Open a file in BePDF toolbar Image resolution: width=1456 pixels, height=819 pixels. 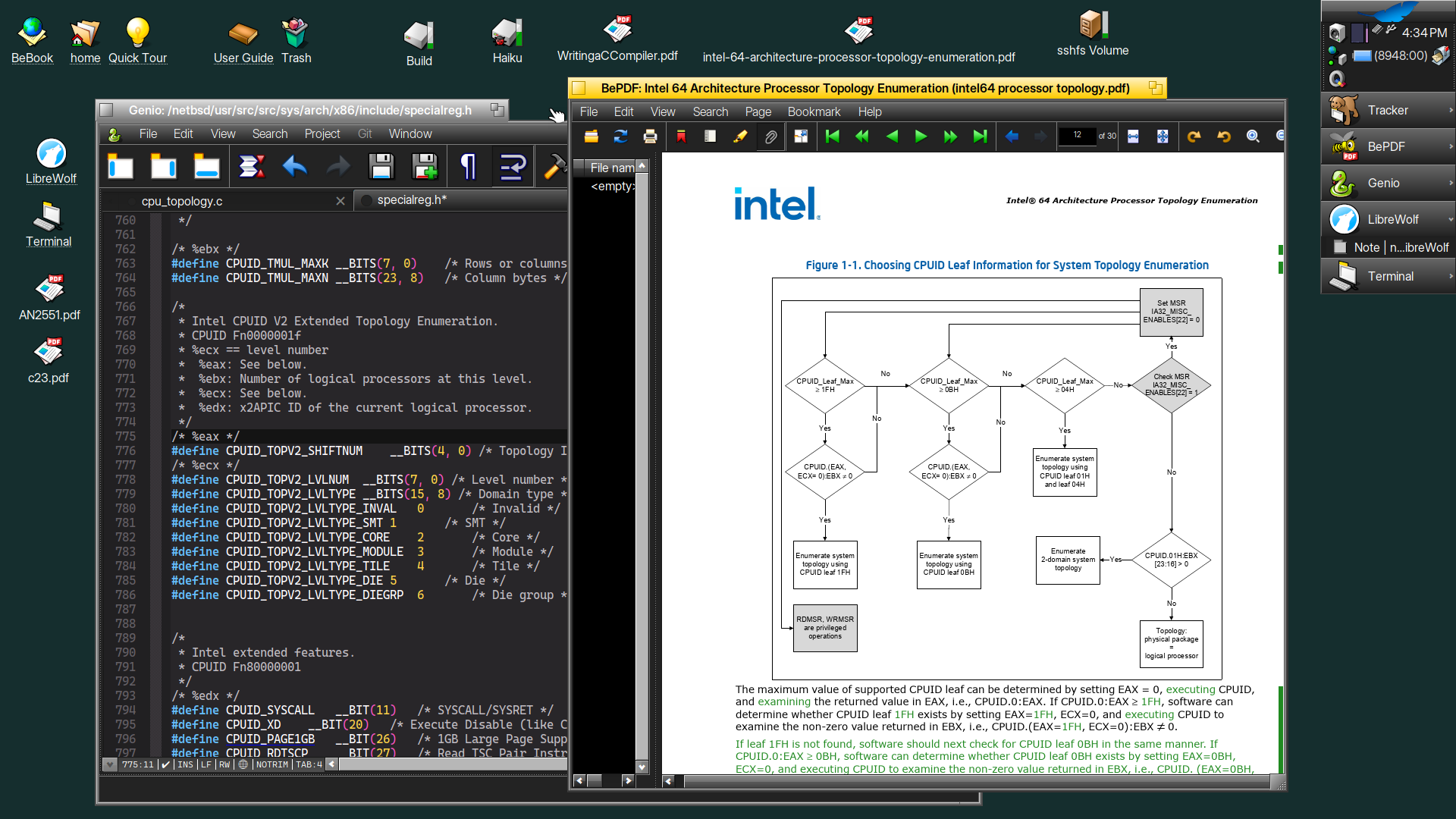pyautogui.click(x=591, y=136)
